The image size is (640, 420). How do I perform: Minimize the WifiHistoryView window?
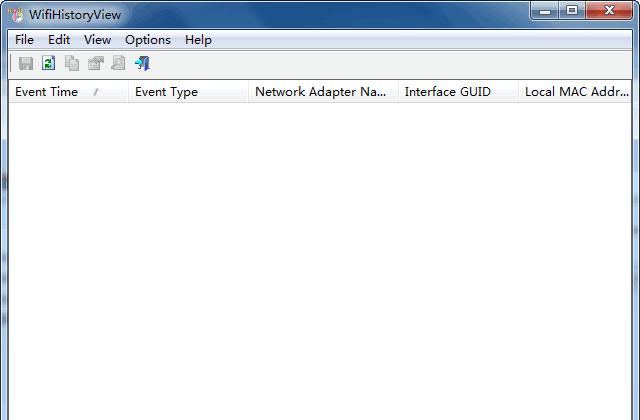tap(545, 10)
